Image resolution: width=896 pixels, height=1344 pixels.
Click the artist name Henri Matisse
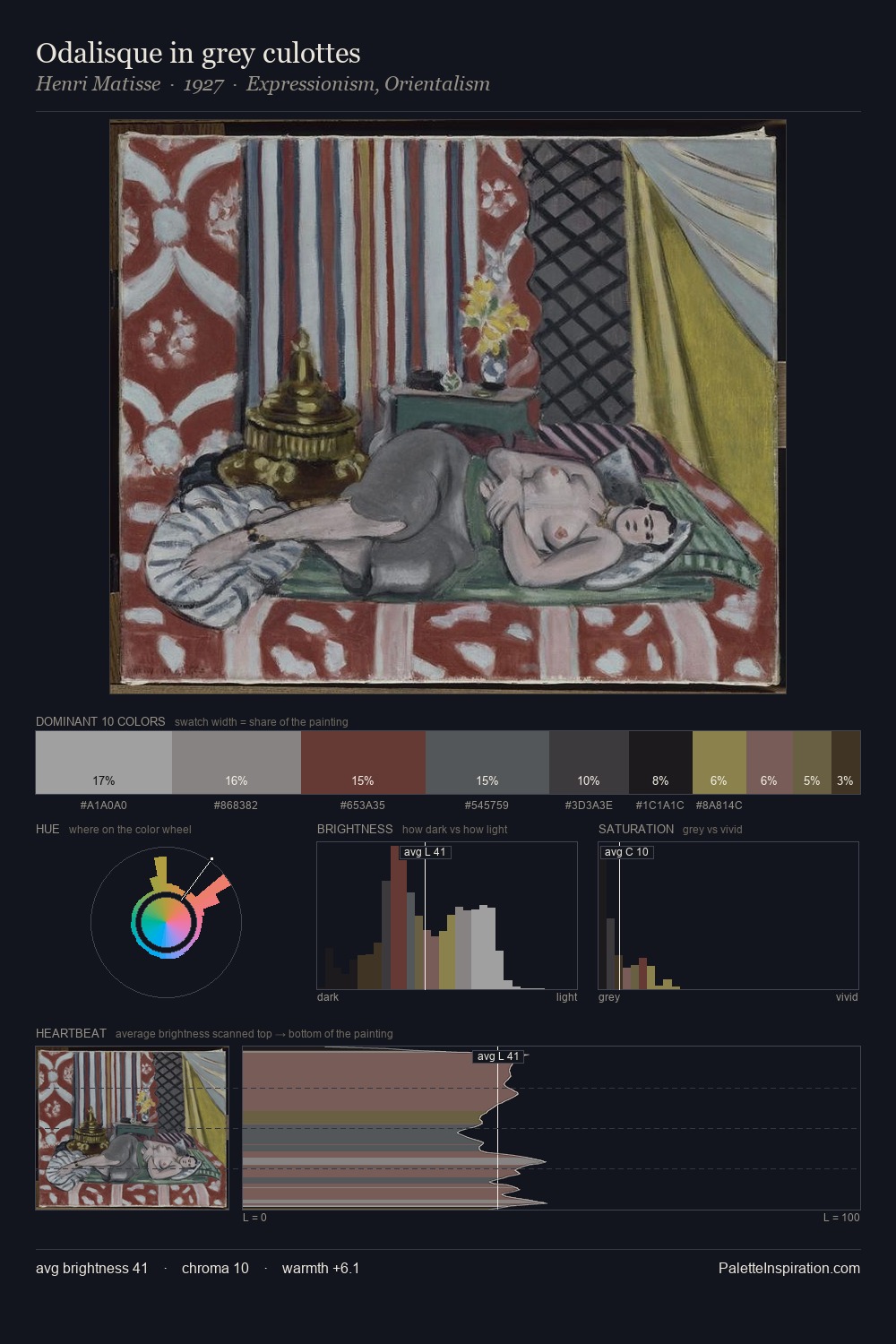[99, 84]
